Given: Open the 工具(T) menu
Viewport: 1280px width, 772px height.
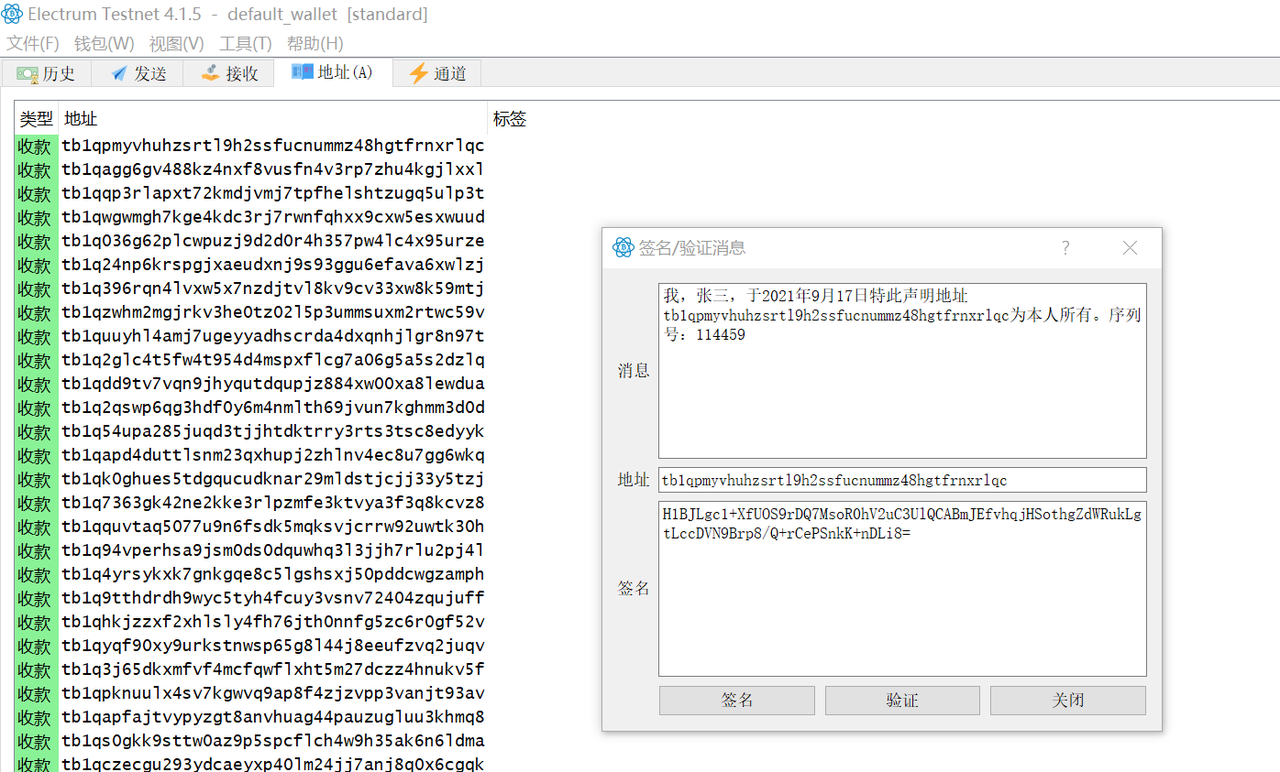Looking at the screenshot, I should click(245, 44).
